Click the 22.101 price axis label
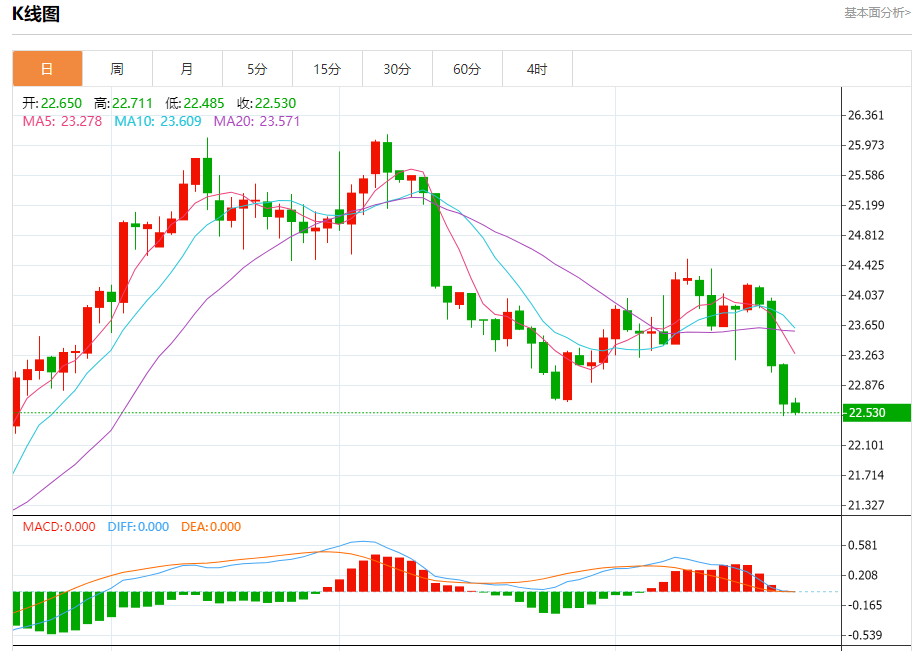 click(x=866, y=445)
